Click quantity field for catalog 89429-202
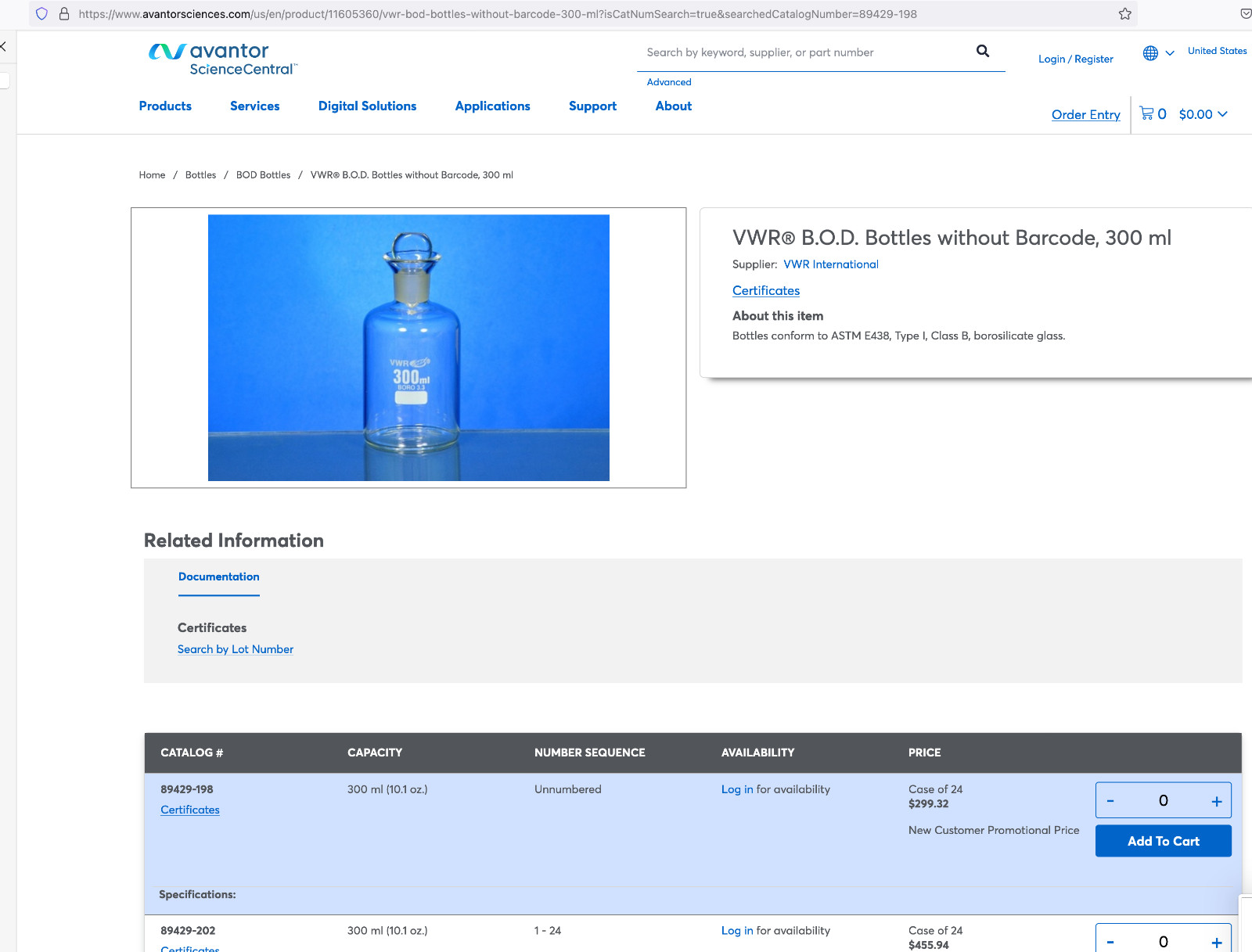This screenshot has width=1252, height=952. pyautogui.click(x=1164, y=942)
